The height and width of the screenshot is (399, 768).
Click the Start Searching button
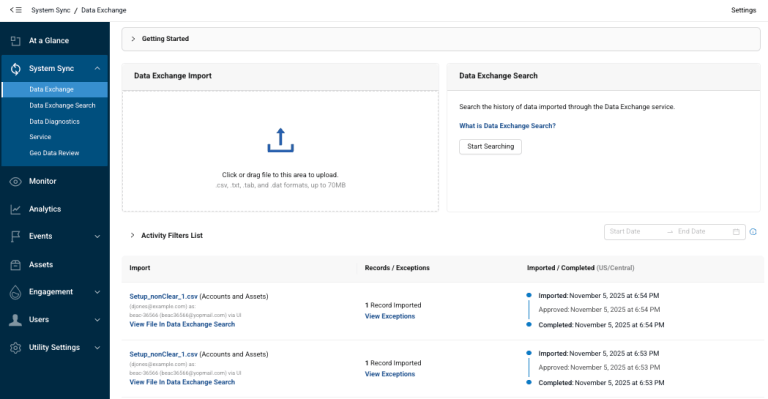point(490,146)
